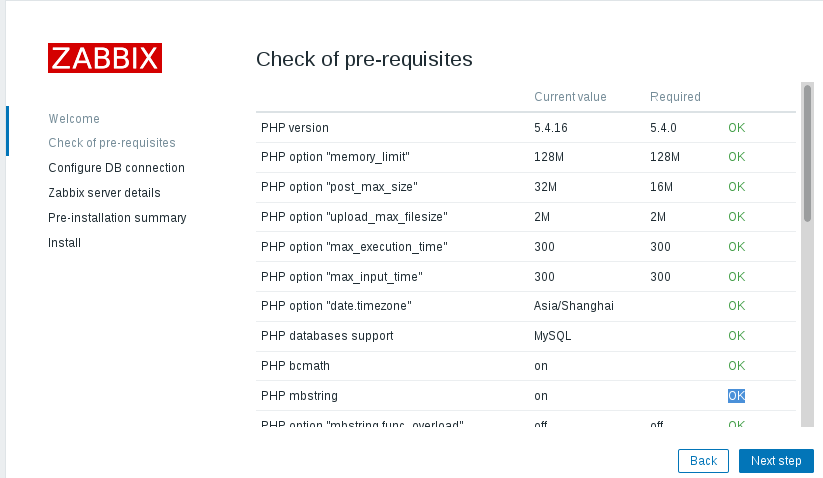The image size is (823, 478).
Task: Go to the Next step
Action: pyautogui.click(x=776, y=461)
